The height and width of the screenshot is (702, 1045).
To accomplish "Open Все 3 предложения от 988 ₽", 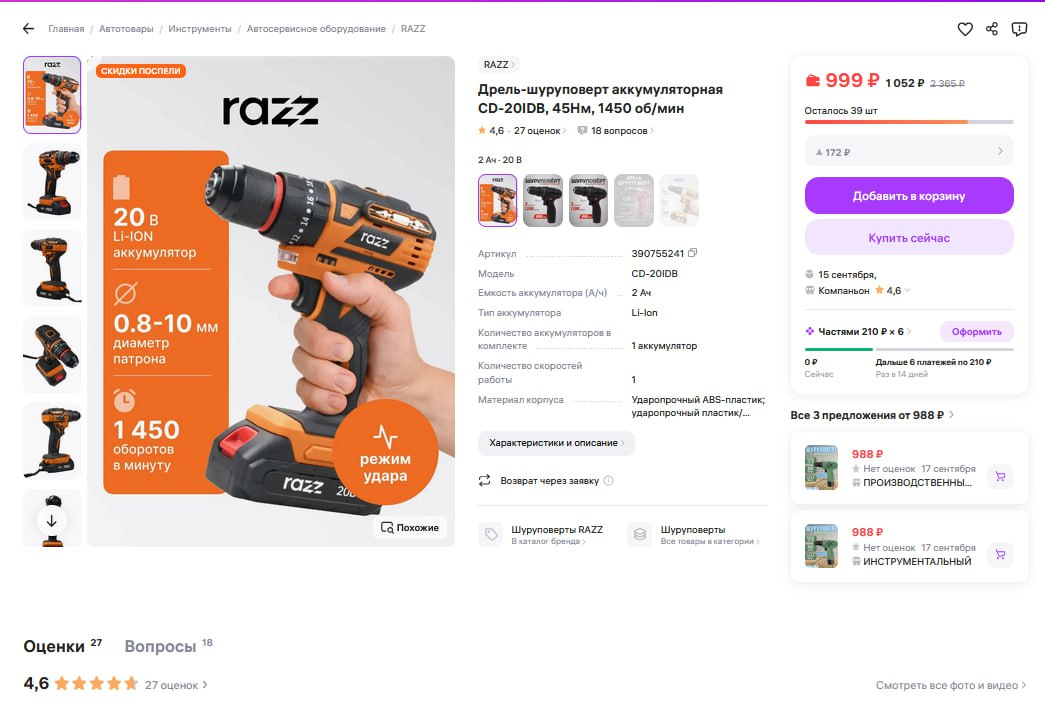I will 872,415.
